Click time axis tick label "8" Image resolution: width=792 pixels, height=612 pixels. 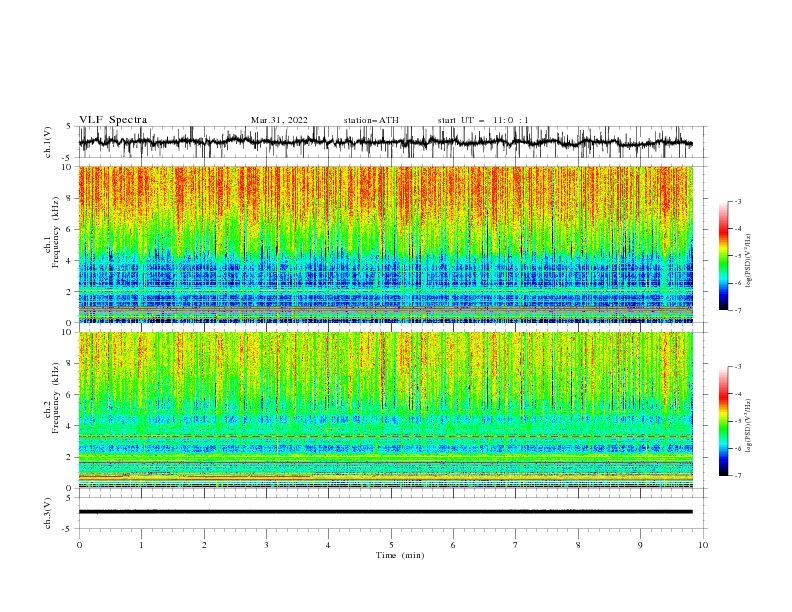[578, 545]
